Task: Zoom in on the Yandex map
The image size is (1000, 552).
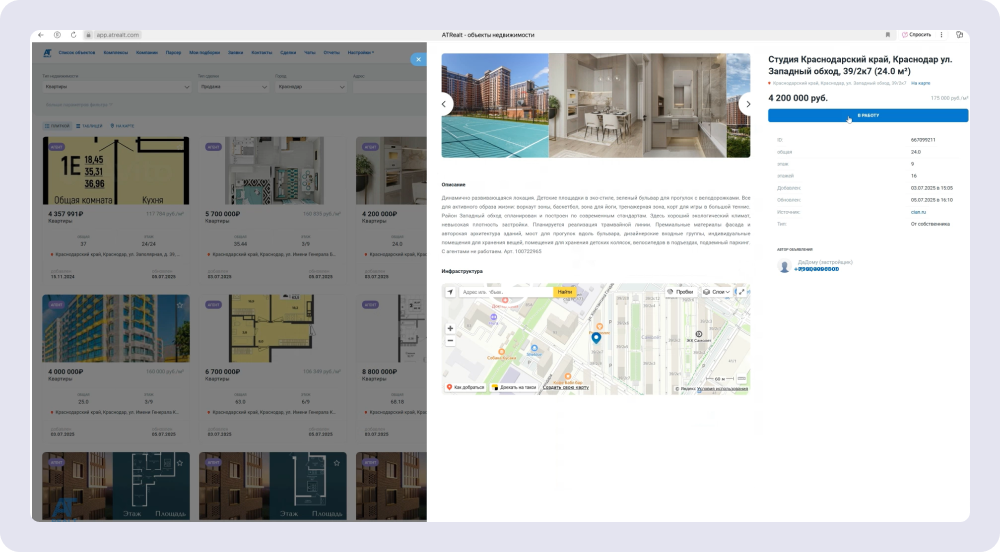Action: 450,328
